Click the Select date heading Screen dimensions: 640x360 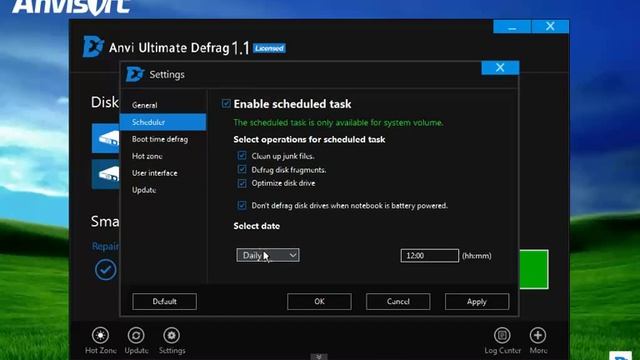pyautogui.click(x=257, y=226)
